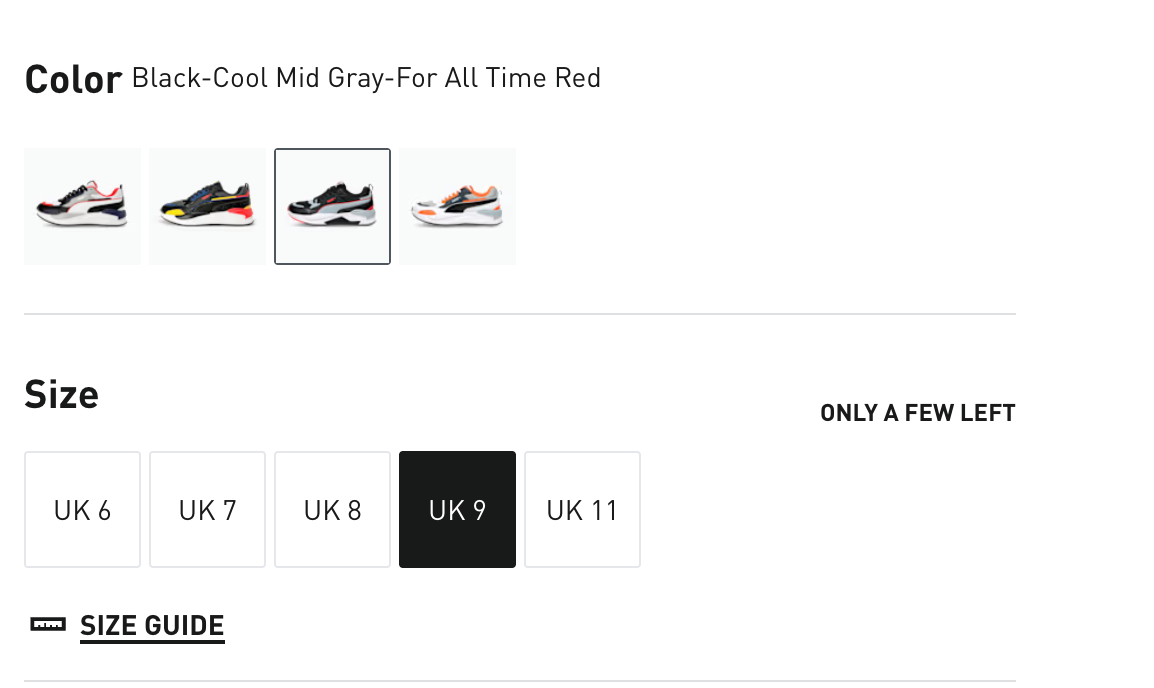
Task: Click the bold Size heading
Action: [x=61, y=395]
